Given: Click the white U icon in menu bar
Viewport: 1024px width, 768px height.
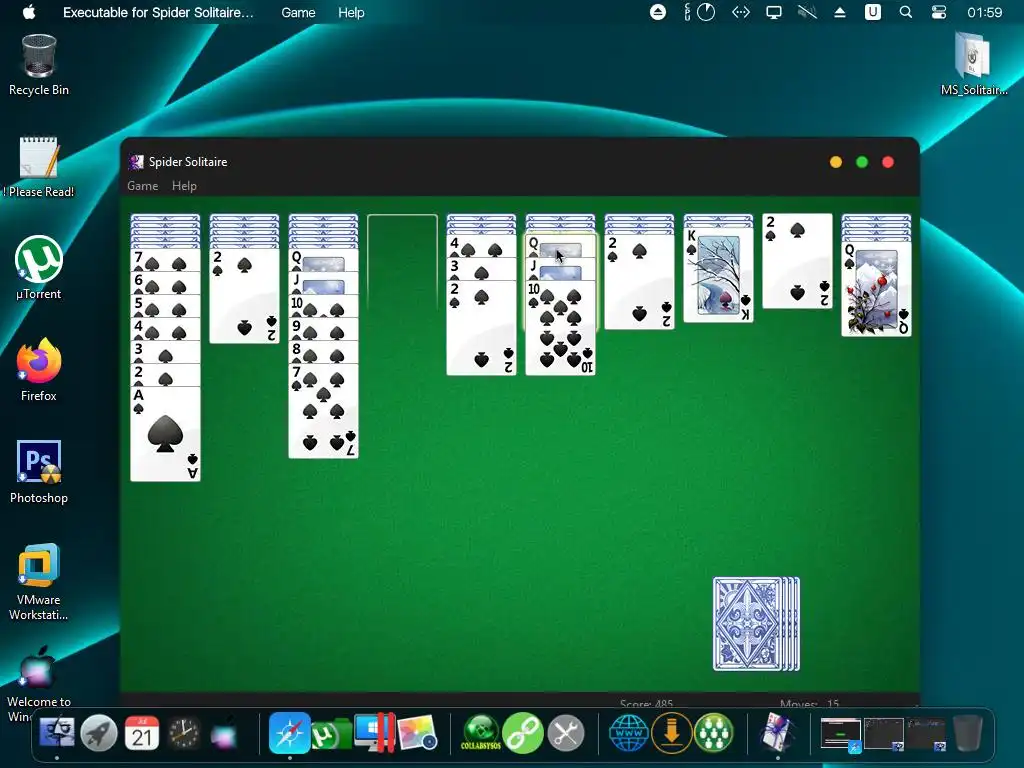Looking at the screenshot, I should (872, 12).
